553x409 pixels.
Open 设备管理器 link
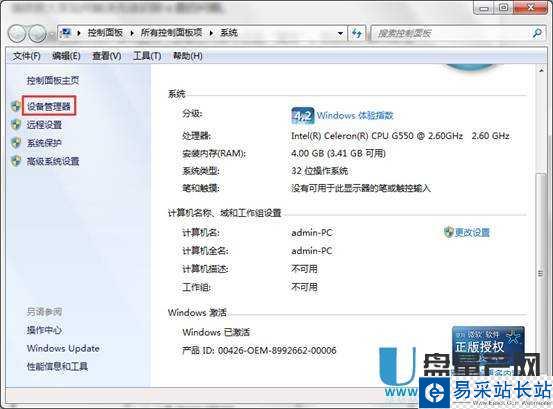click(x=49, y=106)
